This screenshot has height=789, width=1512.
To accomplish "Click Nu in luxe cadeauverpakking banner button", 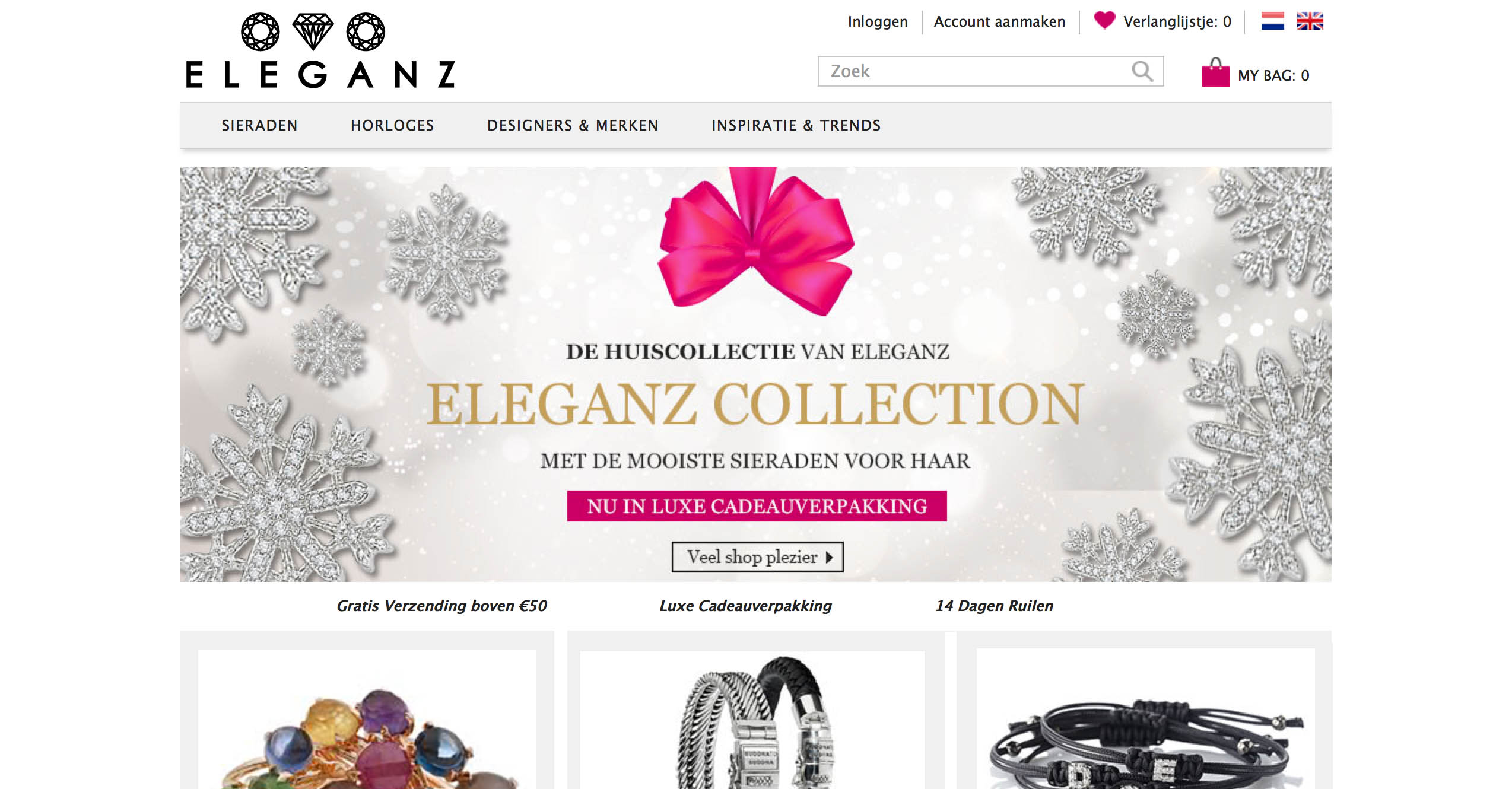I will point(757,506).
